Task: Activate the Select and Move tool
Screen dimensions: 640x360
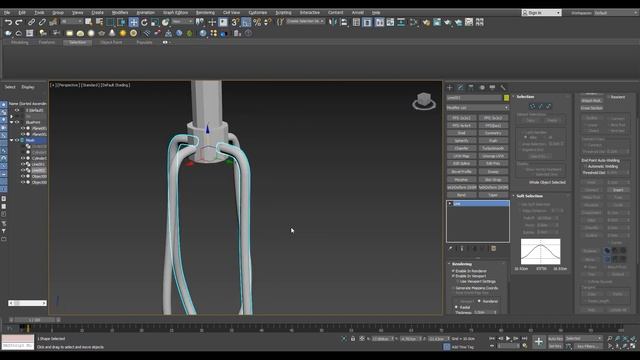Action: click(x=133, y=22)
